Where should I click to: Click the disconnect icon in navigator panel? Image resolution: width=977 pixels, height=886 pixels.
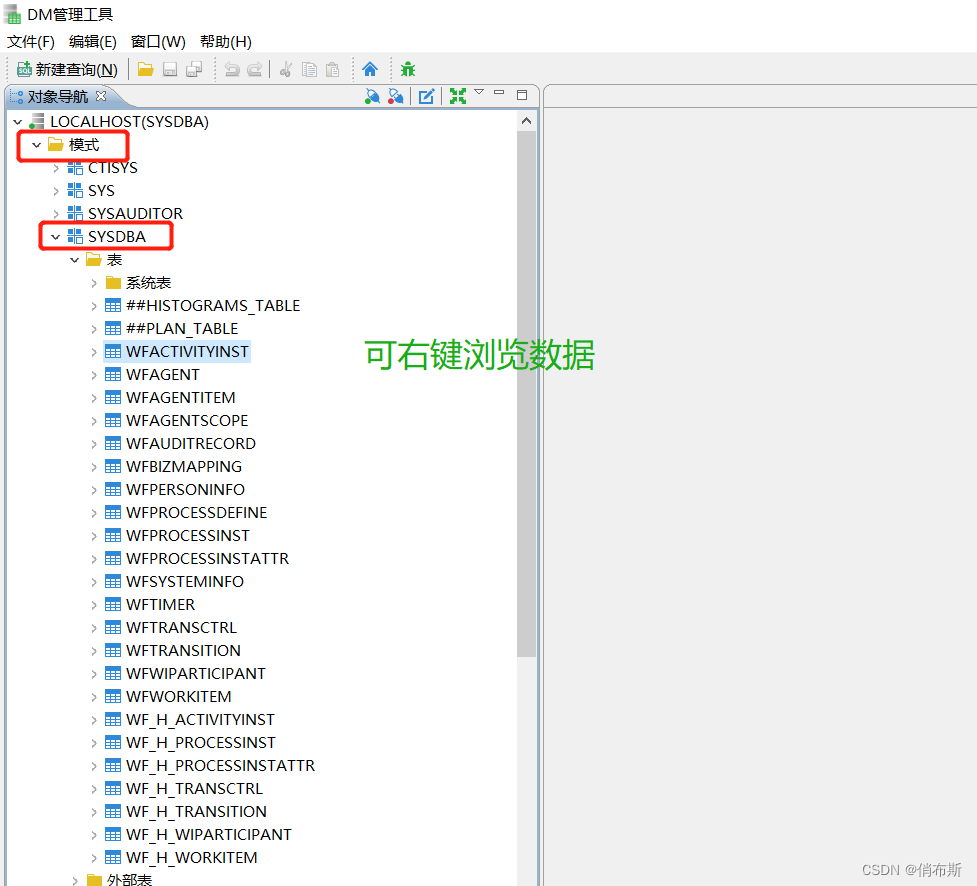[x=396, y=96]
